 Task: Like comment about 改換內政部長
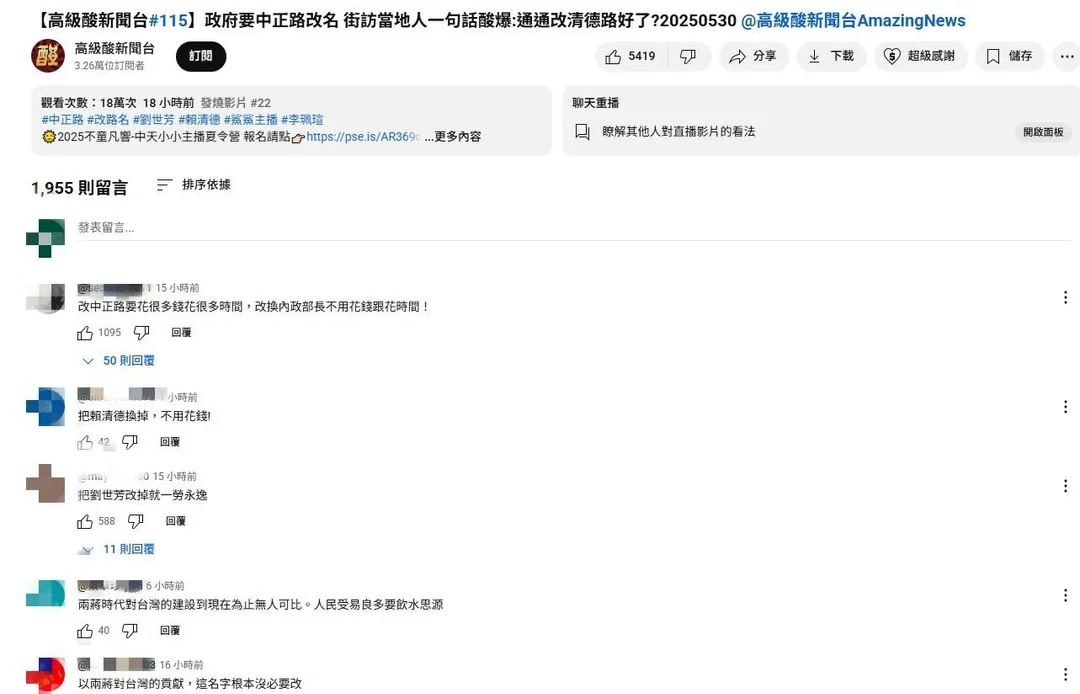click(x=85, y=333)
